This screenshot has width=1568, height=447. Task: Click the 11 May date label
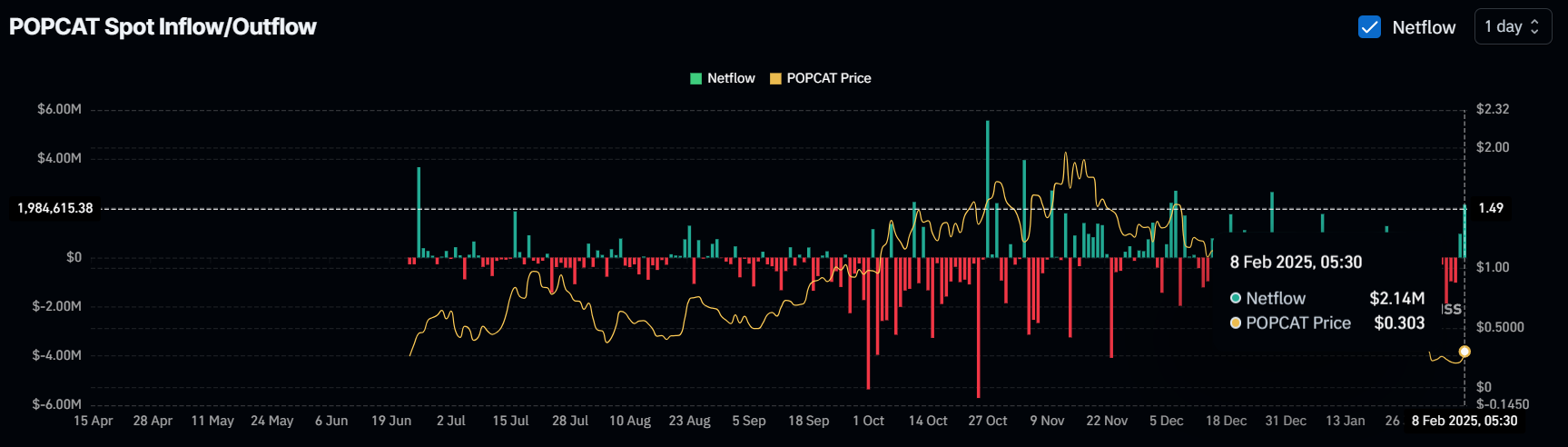pyautogui.click(x=212, y=421)
